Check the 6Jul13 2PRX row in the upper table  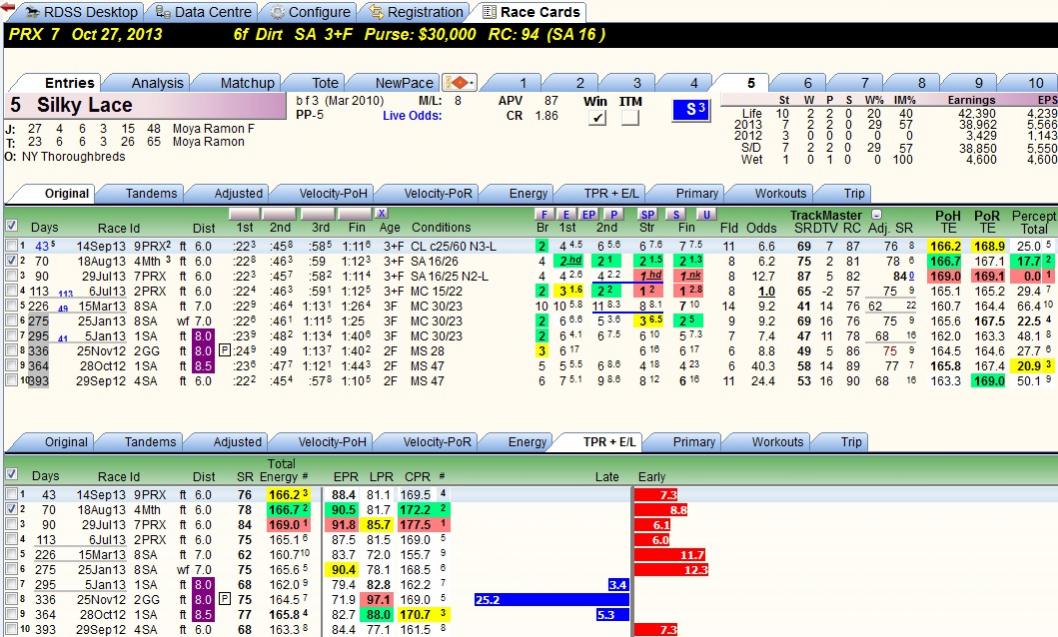click(x=11, y=291)
